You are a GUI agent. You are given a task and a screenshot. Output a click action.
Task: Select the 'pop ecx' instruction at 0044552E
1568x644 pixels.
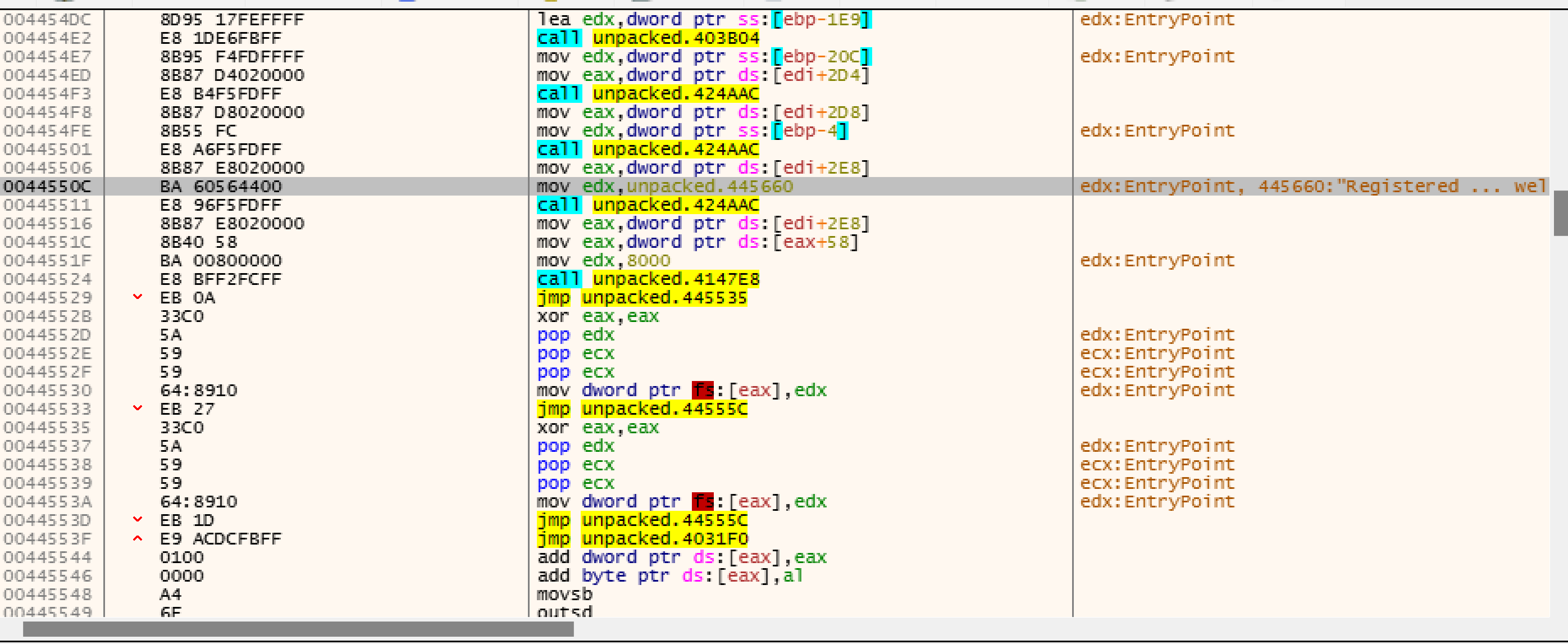(575, 353)
